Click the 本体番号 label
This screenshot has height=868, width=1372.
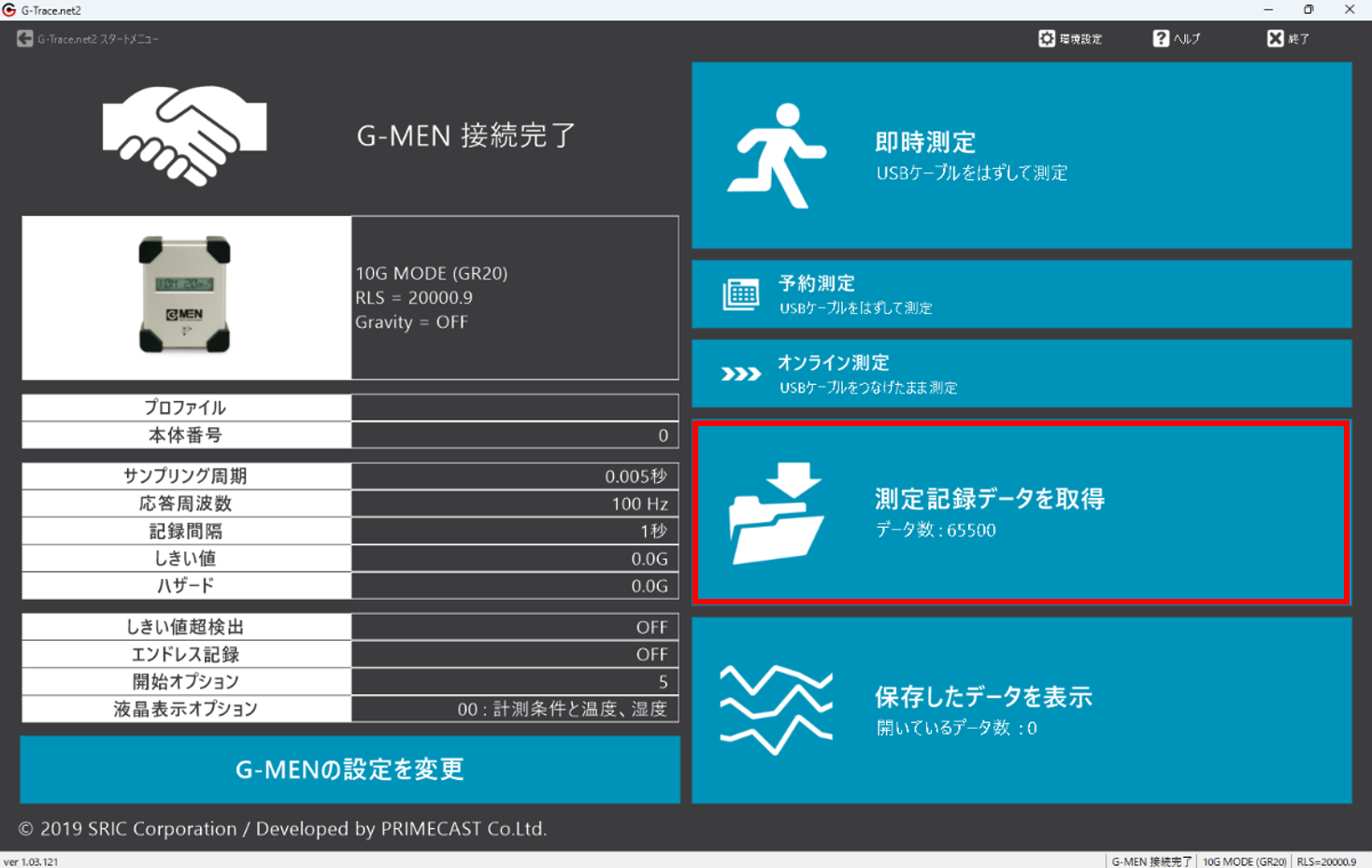[x=186, y=435]
